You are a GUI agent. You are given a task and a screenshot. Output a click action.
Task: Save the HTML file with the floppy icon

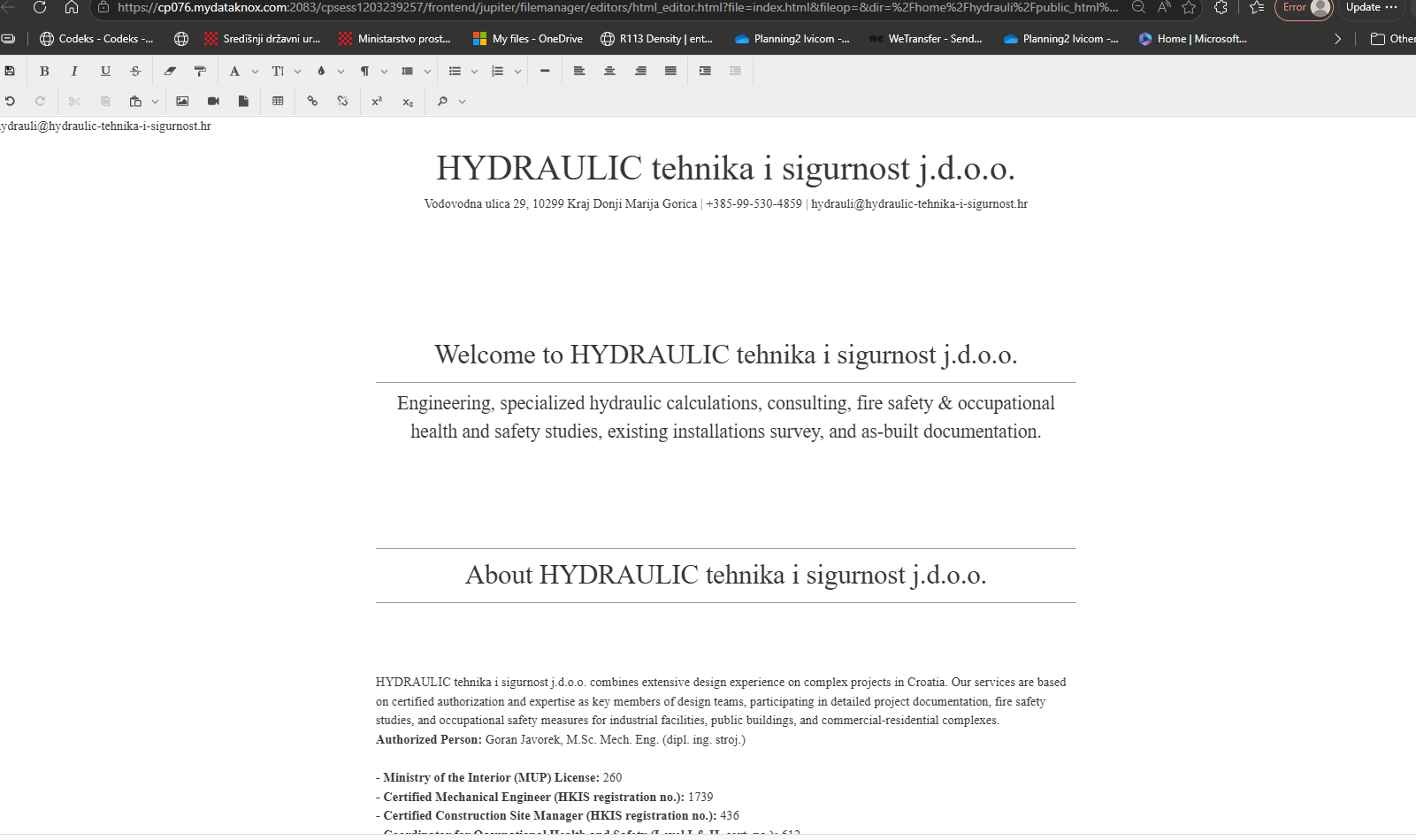10,71
